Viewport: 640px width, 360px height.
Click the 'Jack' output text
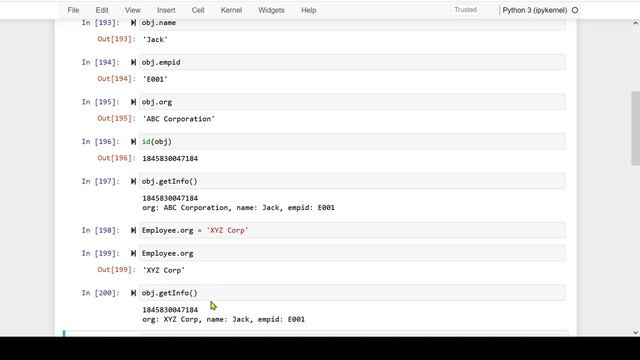click(x=155, y=40)
